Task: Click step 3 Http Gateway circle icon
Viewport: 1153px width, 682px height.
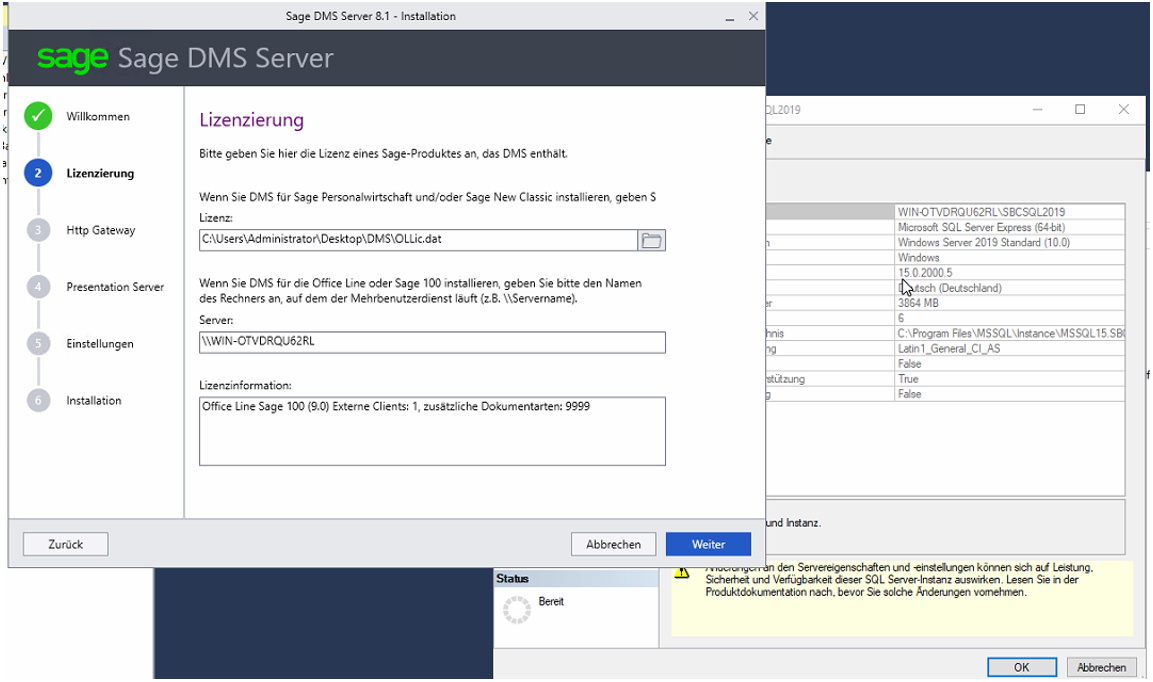Action: 38,230
